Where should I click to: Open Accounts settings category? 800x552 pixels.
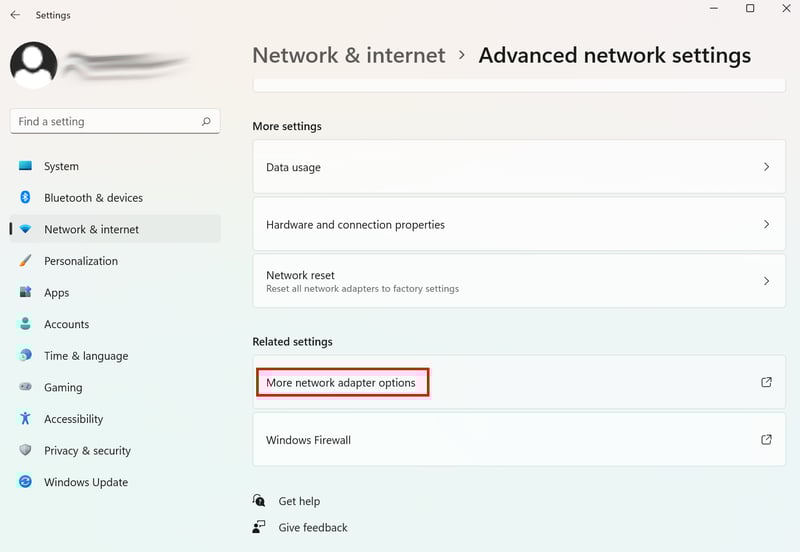pyautogui.click(x=115, y=324)
